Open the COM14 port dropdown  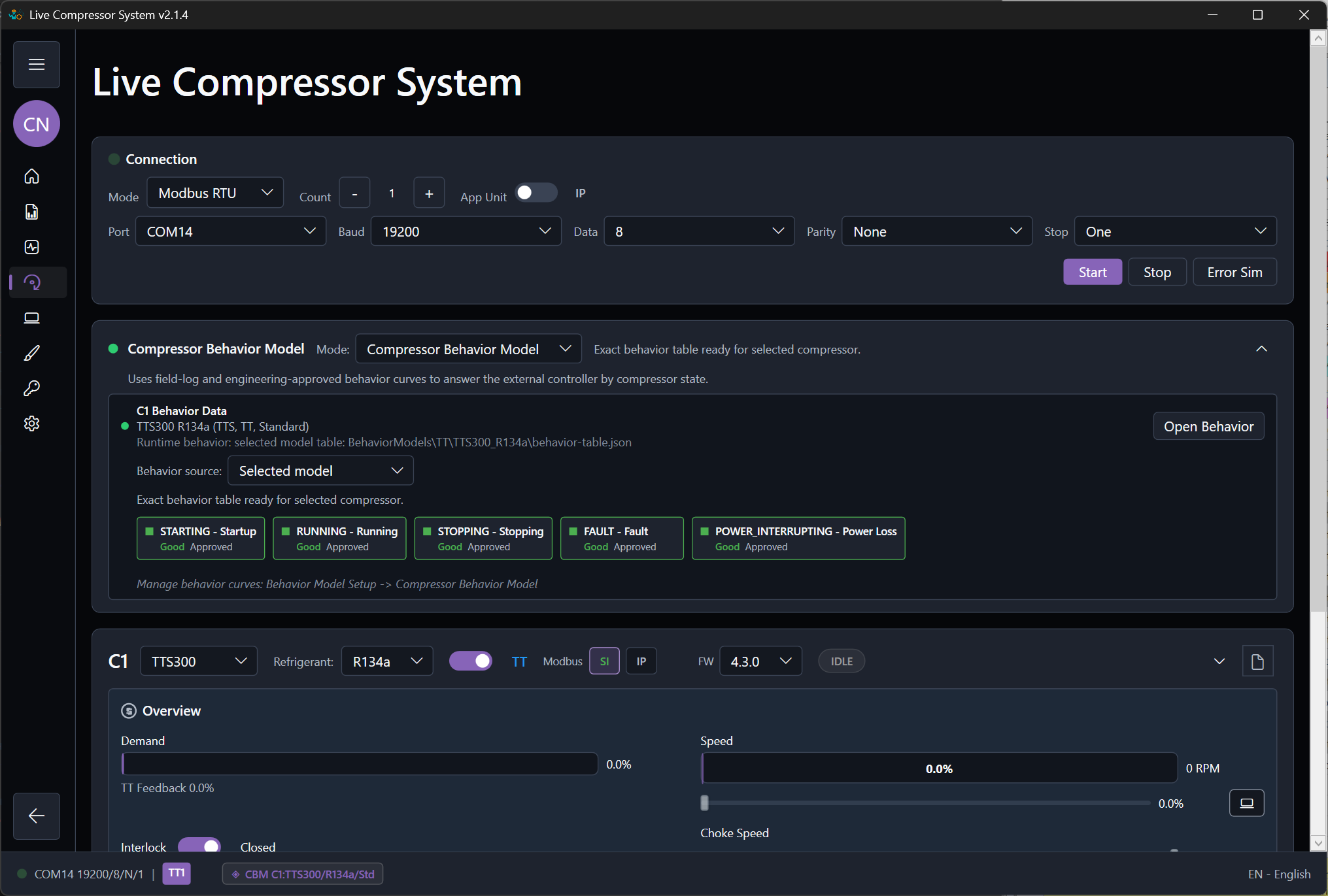231,231
